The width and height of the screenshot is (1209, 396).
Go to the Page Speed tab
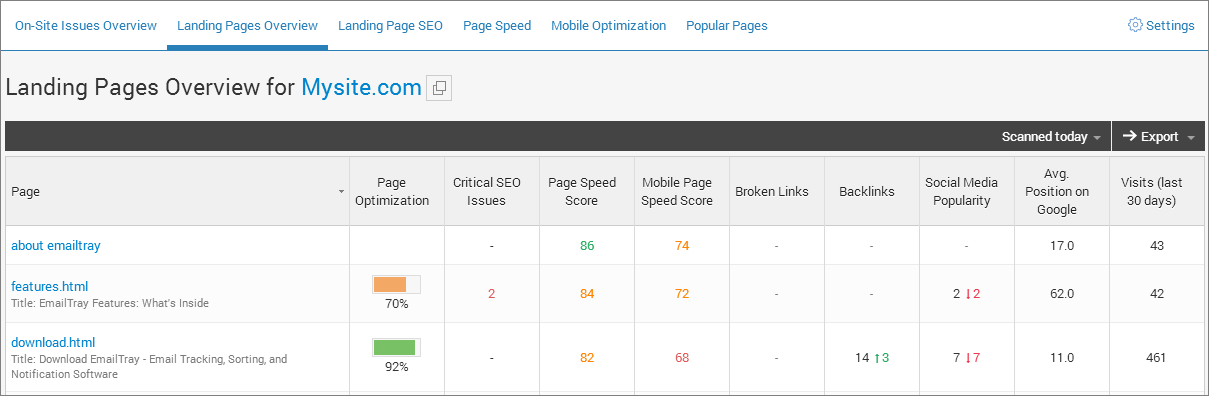[497, 26]
